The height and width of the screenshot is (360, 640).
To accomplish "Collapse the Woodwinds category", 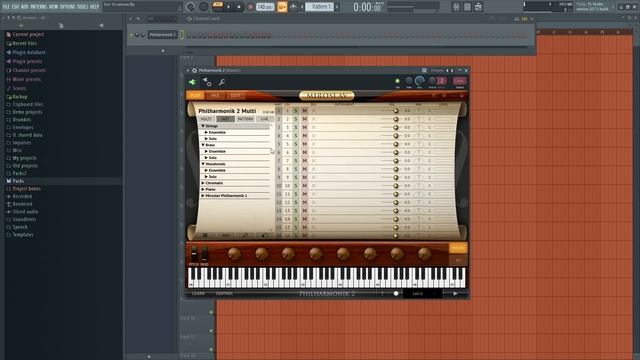I will pyautogui.click(x=203, y=164).
